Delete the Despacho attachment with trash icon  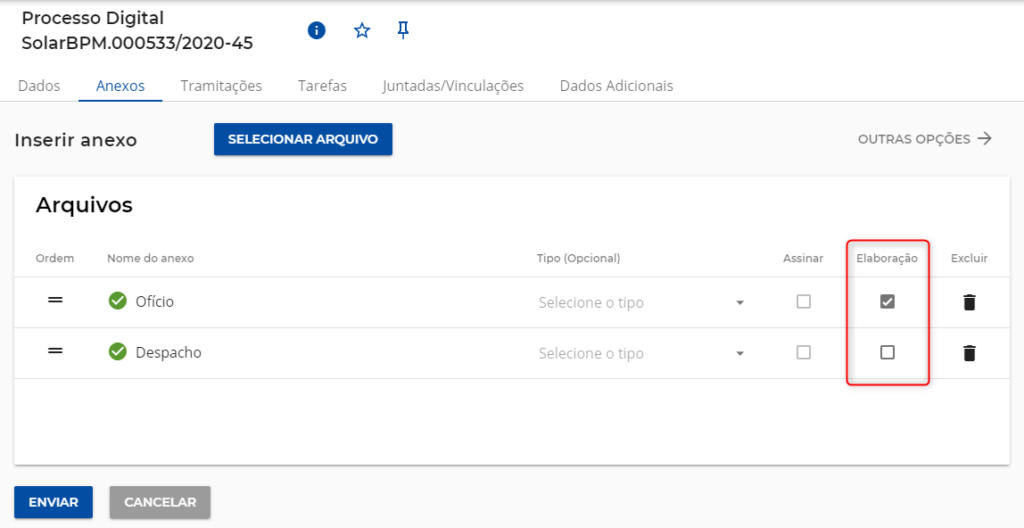point(969,353)
